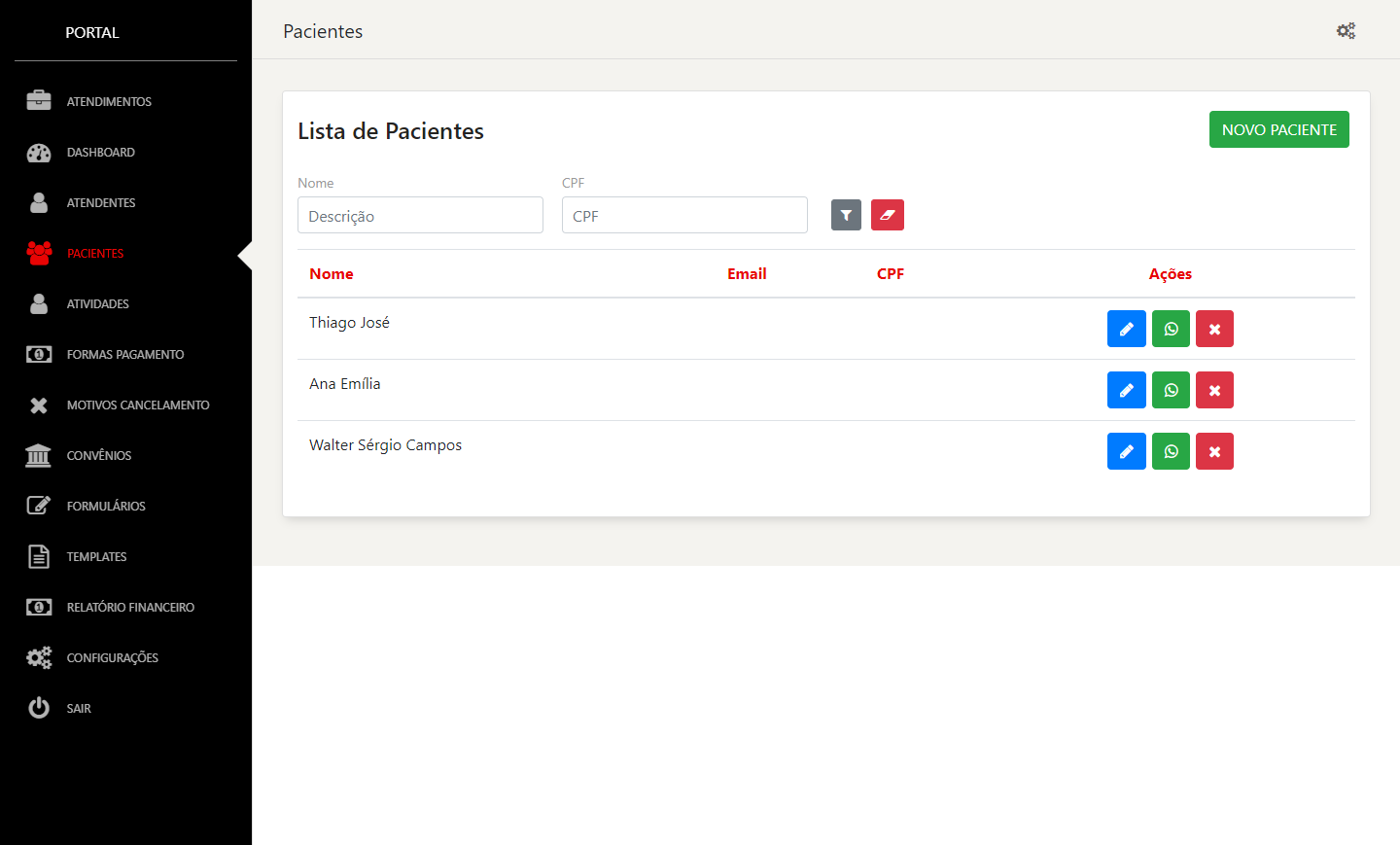This screenshot has width=1400, height=845.
Task: Delete patient Walter Sérgio Campos
Action: 1214,451
